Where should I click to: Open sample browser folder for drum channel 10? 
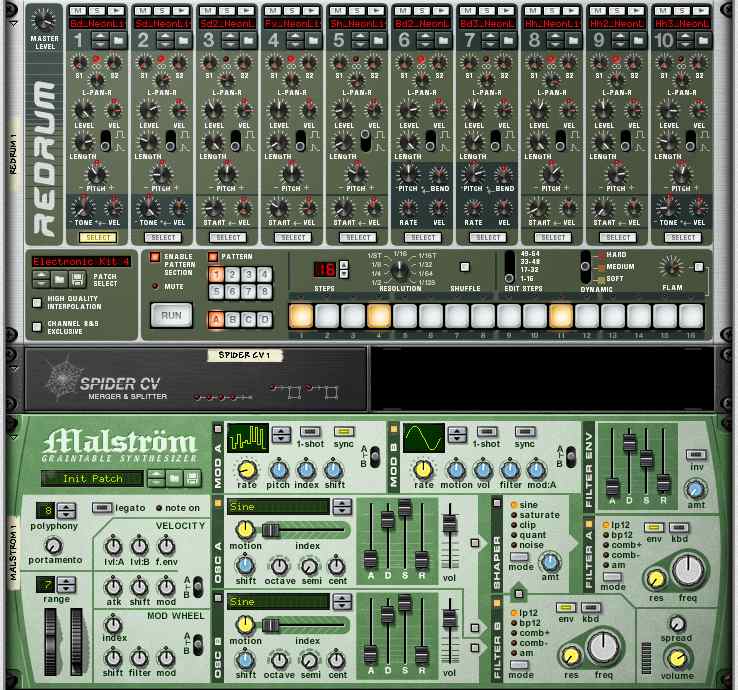(703, 41)
